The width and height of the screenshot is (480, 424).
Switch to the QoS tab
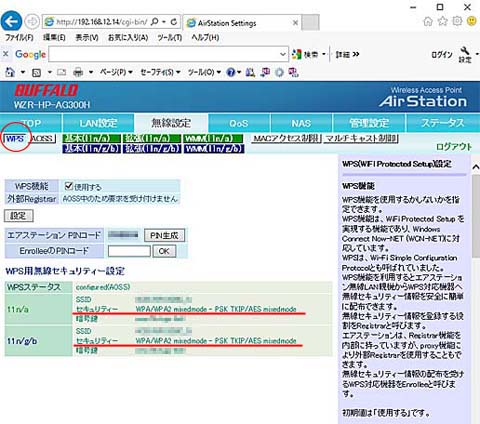tap(239, 123)
